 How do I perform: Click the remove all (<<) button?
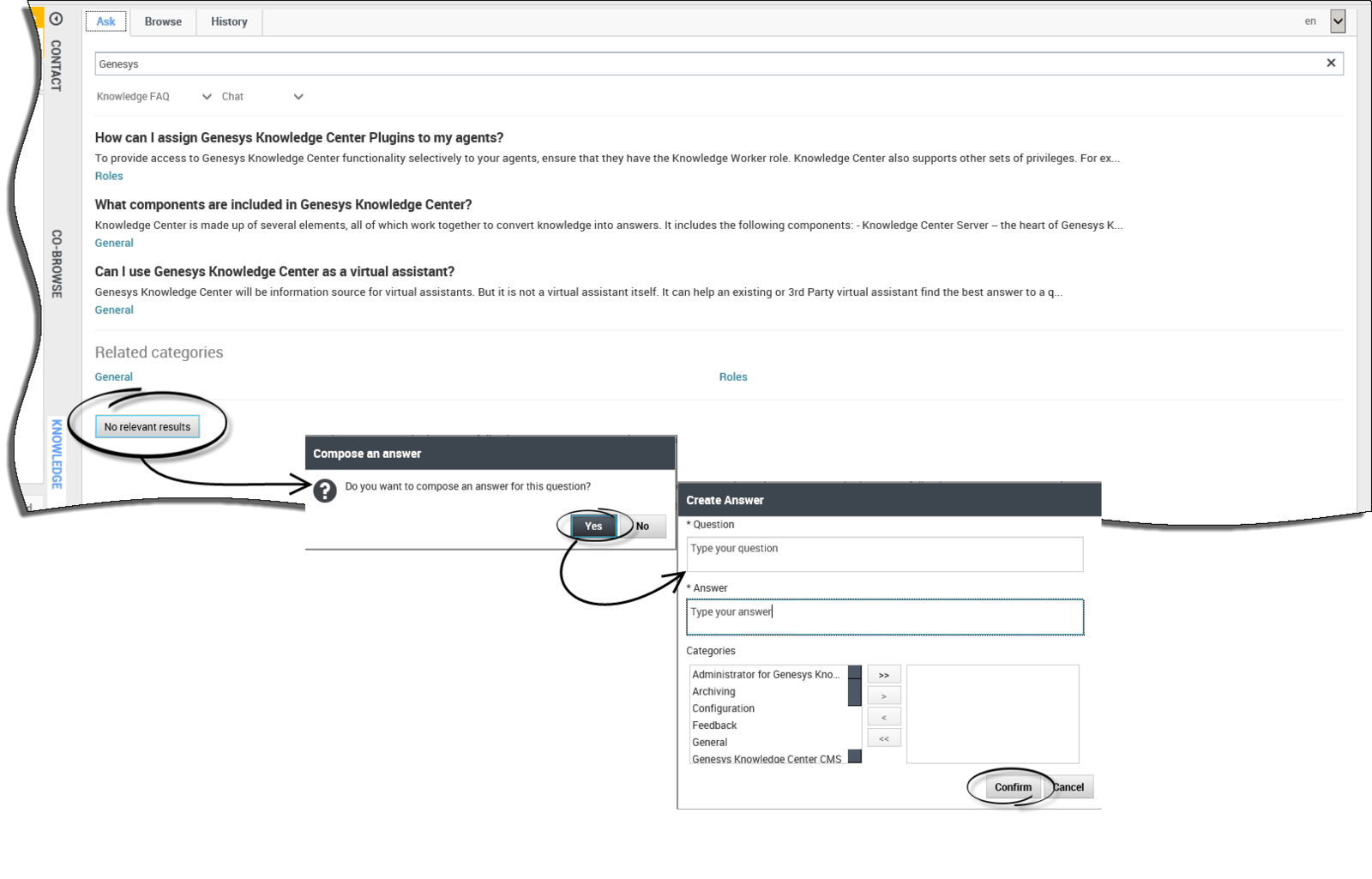click(884, 738)
